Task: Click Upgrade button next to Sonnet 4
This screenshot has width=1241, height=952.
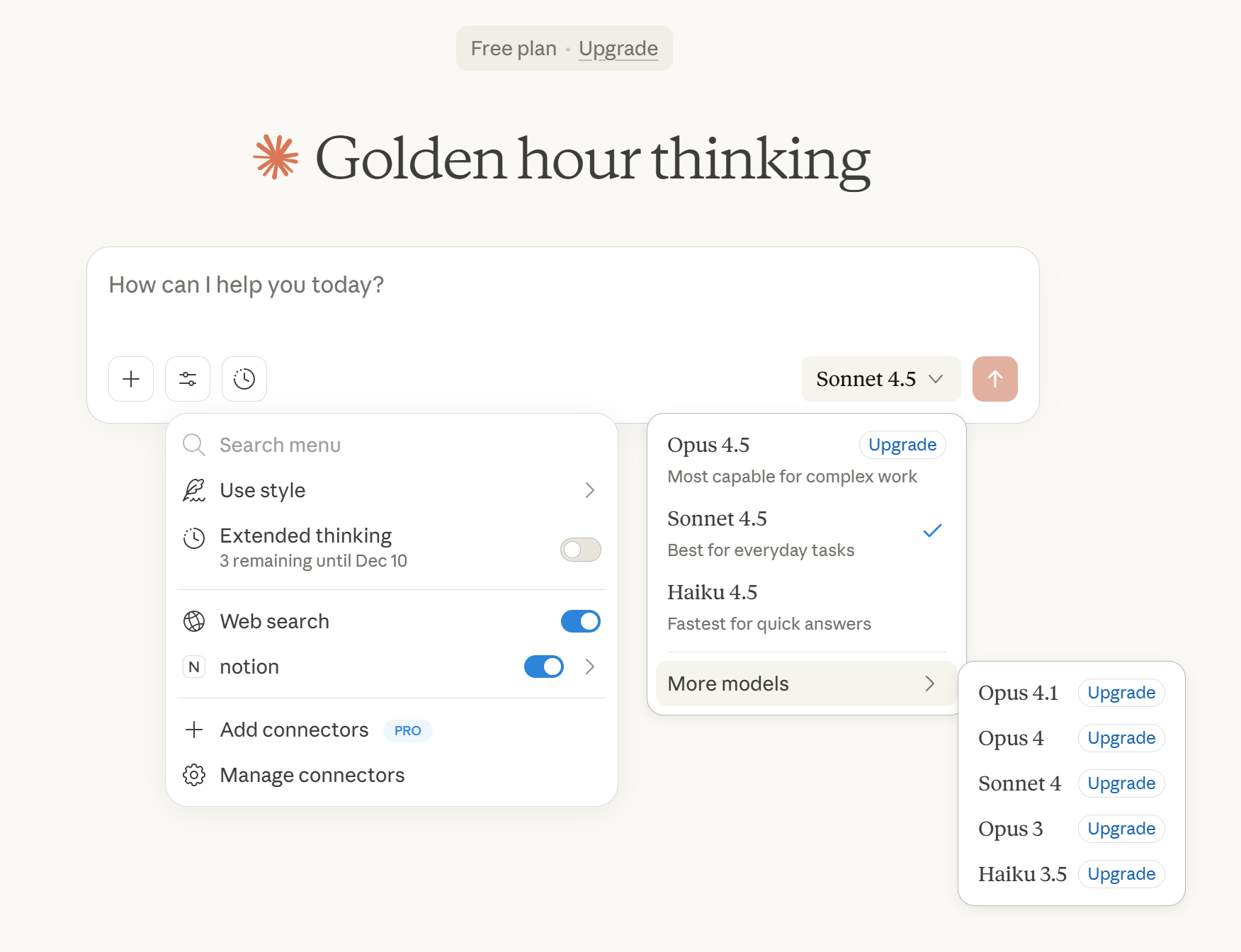Action: coord(1121,783)
